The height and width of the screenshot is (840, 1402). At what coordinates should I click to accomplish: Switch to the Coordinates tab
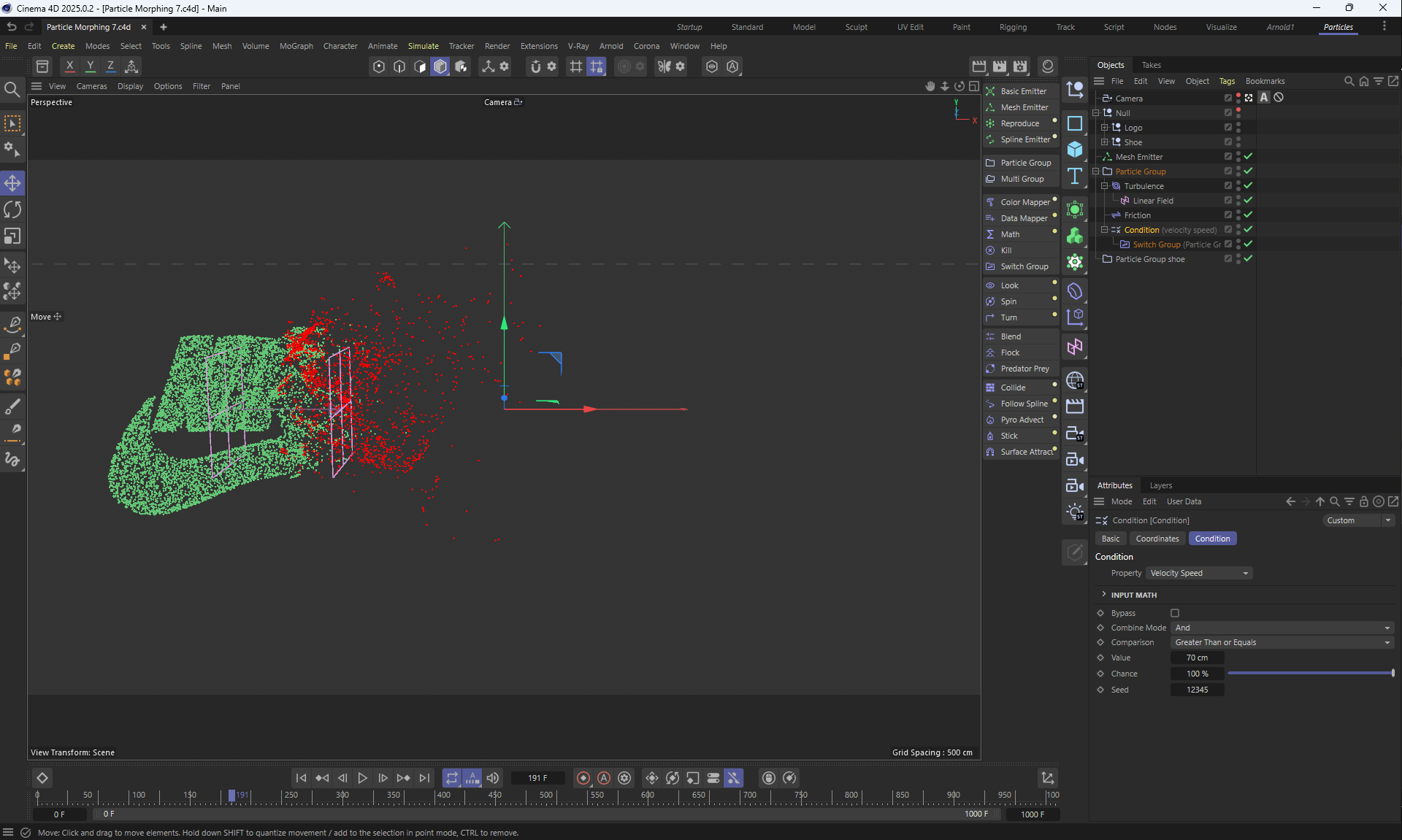[x=1157, y=539]
